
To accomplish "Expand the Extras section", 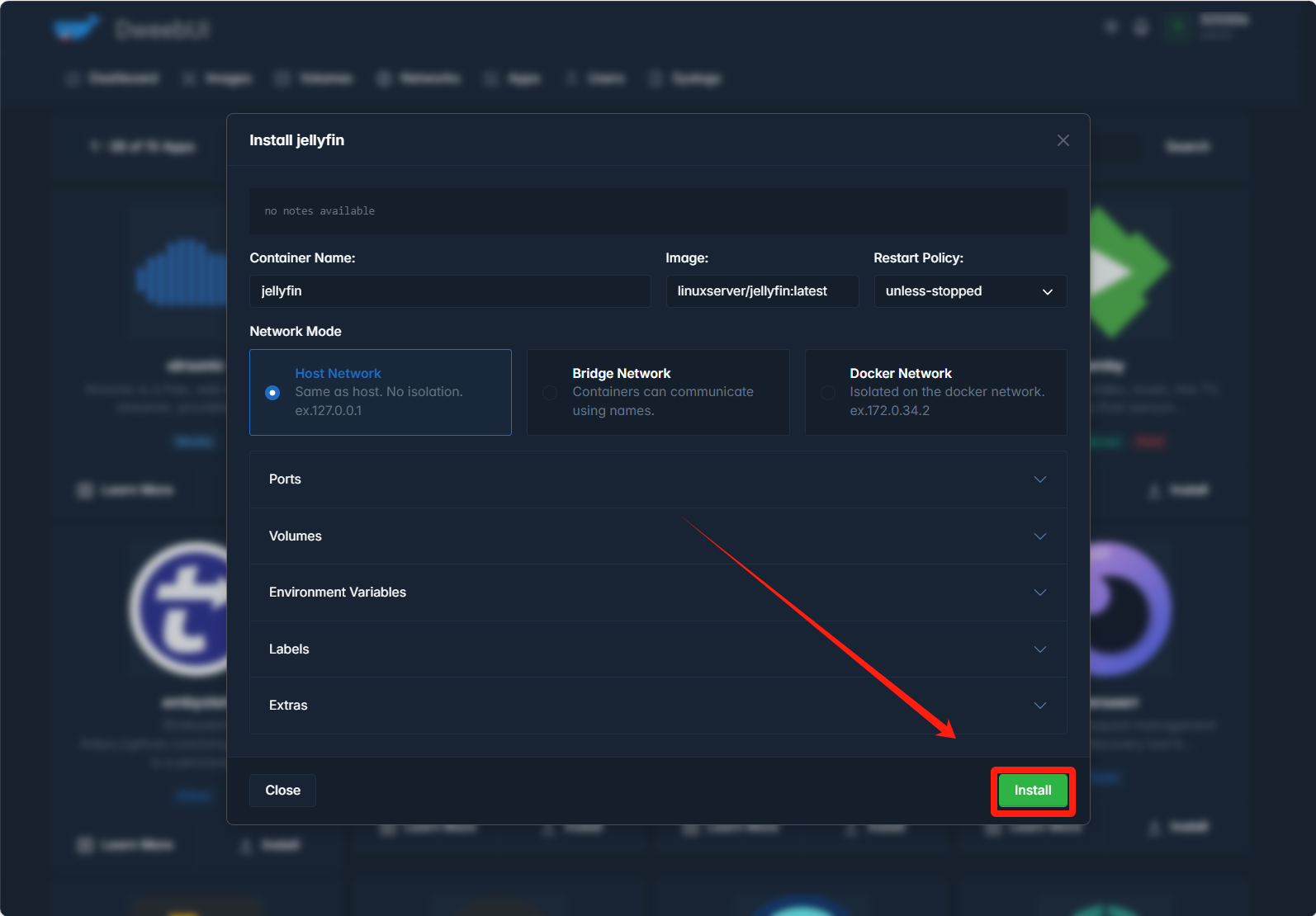I will coord(657,706).
